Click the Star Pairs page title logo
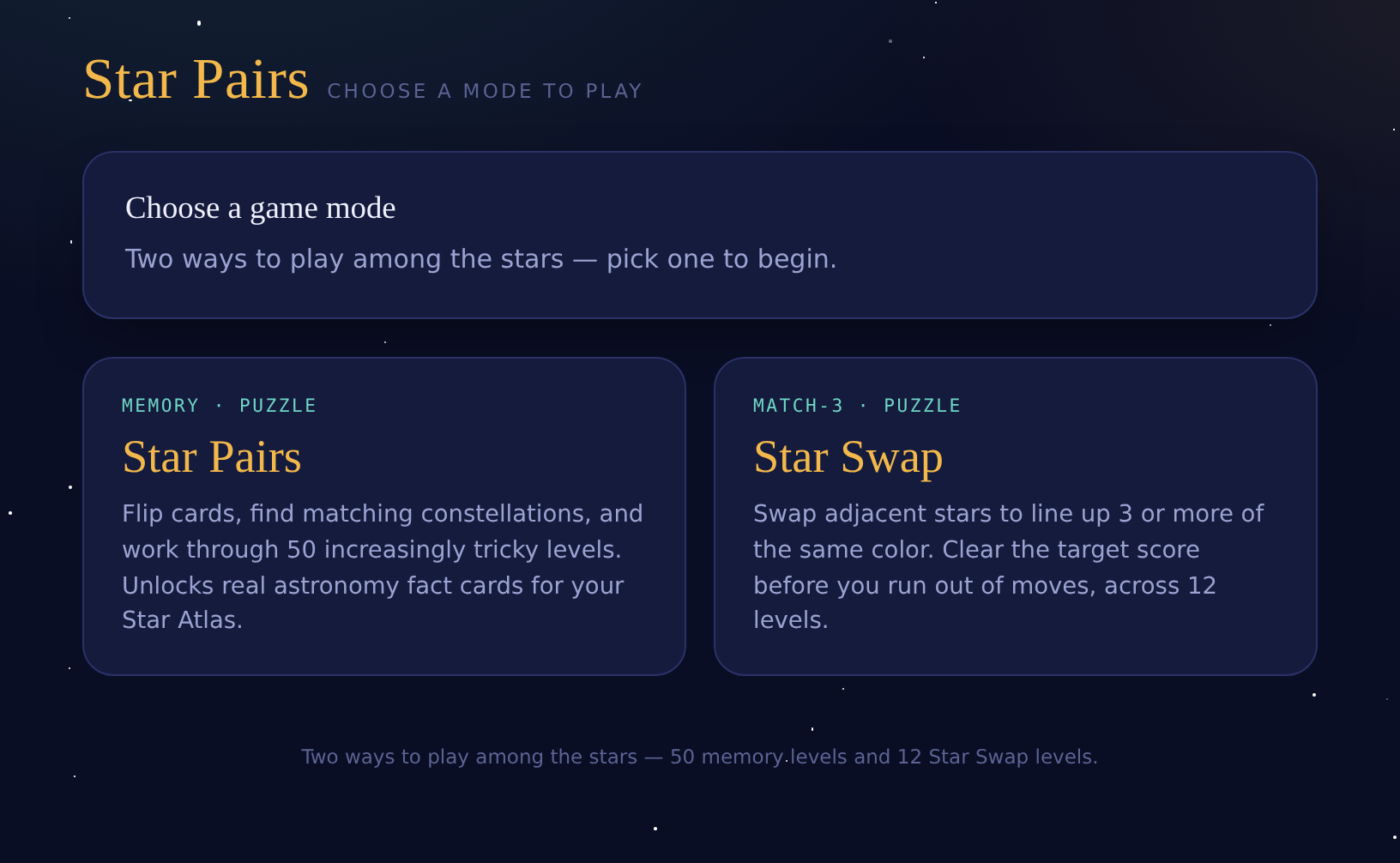1400x863 pixels. point(196,80)
